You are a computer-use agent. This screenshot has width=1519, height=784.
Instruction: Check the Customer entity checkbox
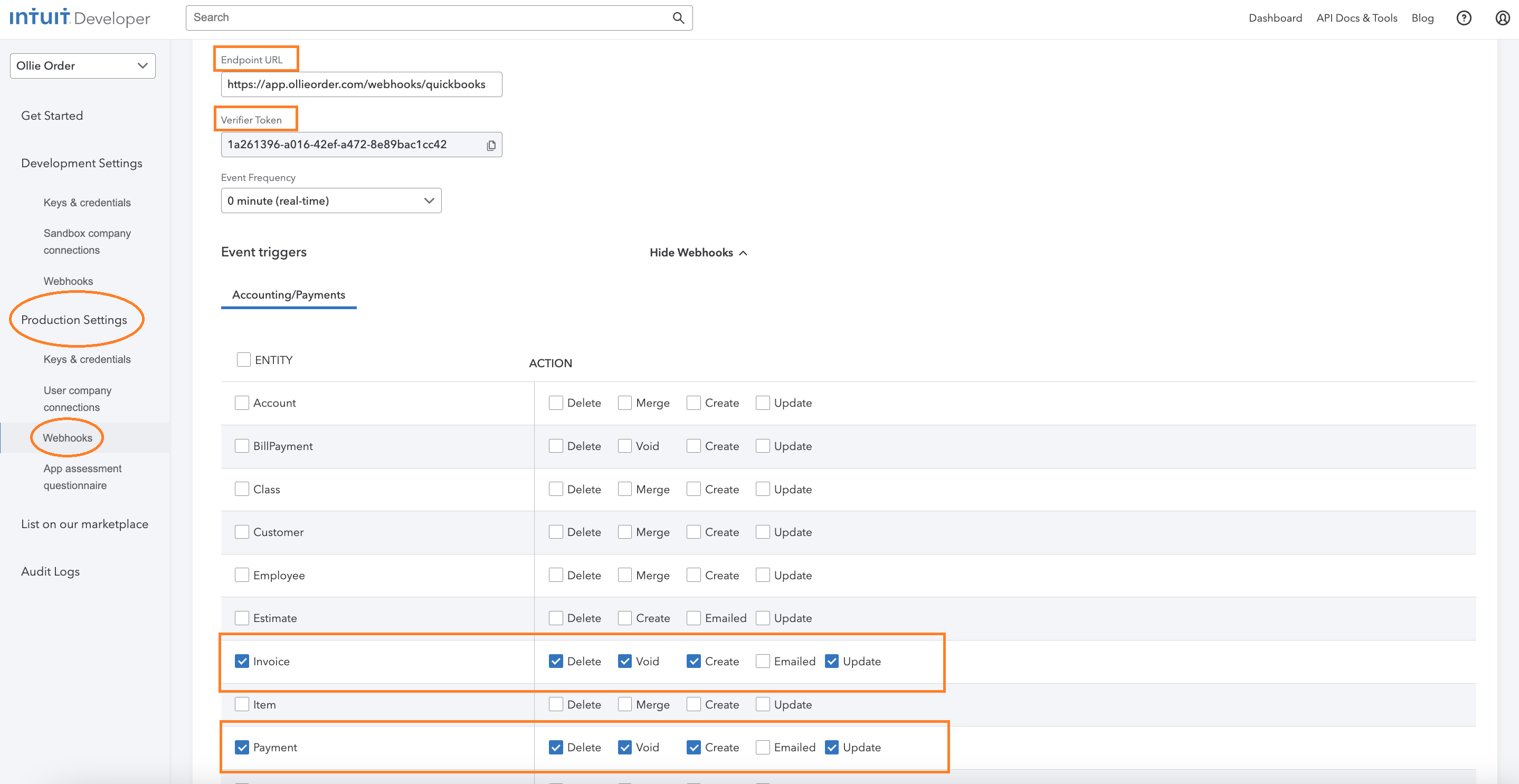click(x=242, y=532)
